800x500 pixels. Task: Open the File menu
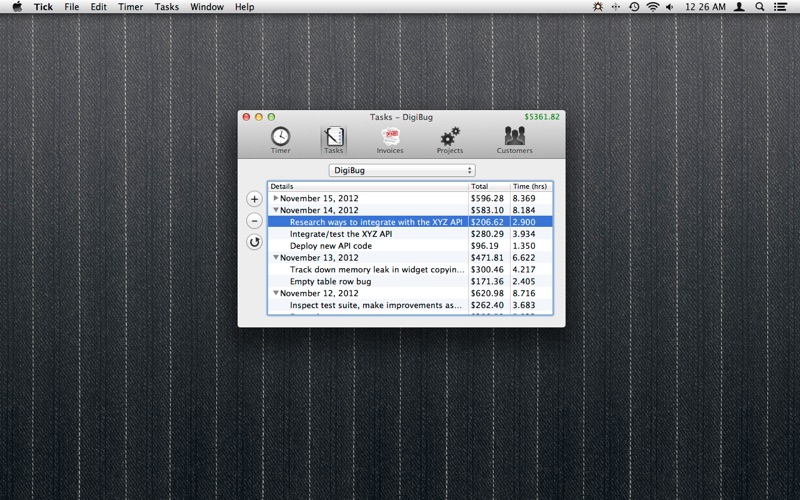tap(71, 7)
